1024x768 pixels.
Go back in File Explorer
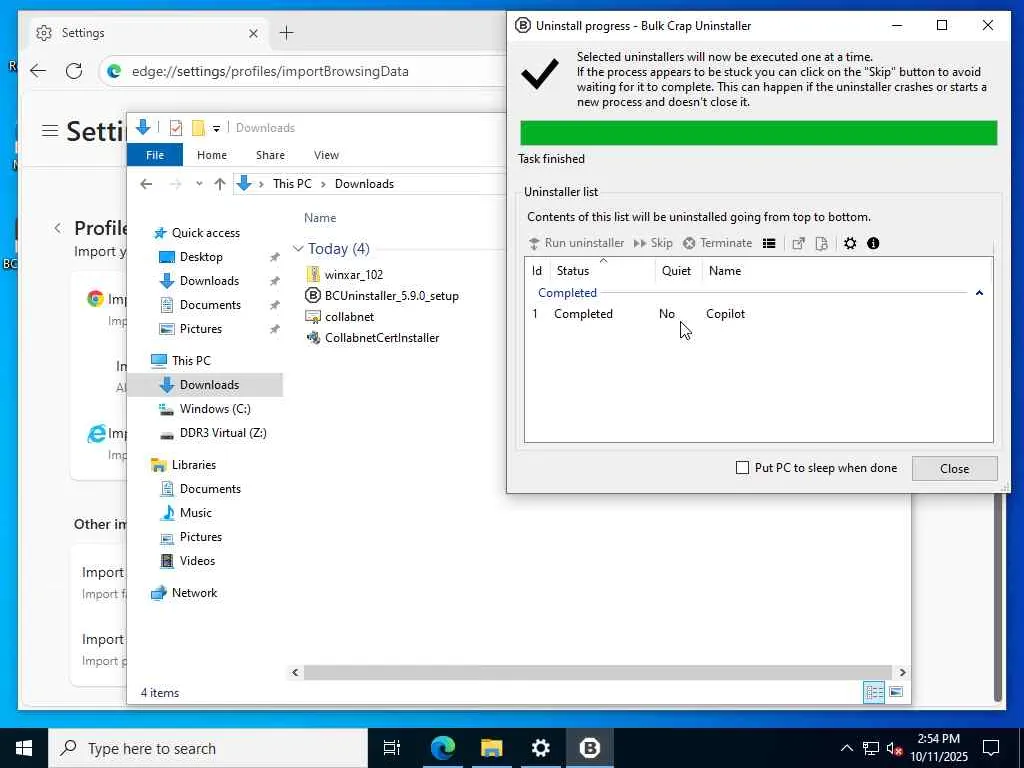click(146, 184)
